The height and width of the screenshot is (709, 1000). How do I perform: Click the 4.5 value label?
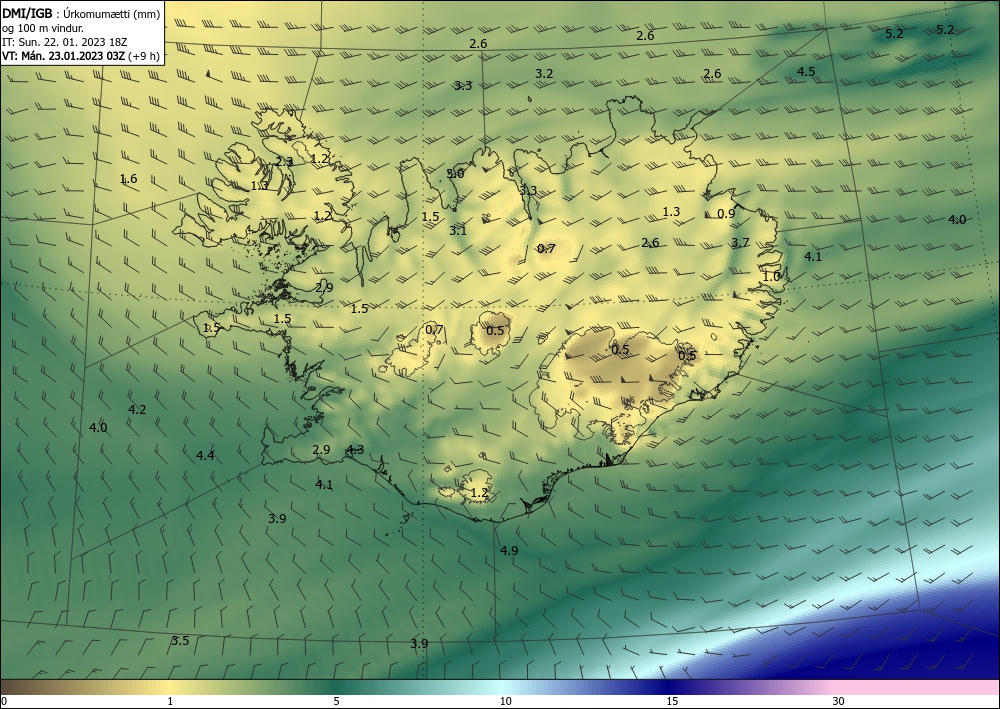[806, 71]
